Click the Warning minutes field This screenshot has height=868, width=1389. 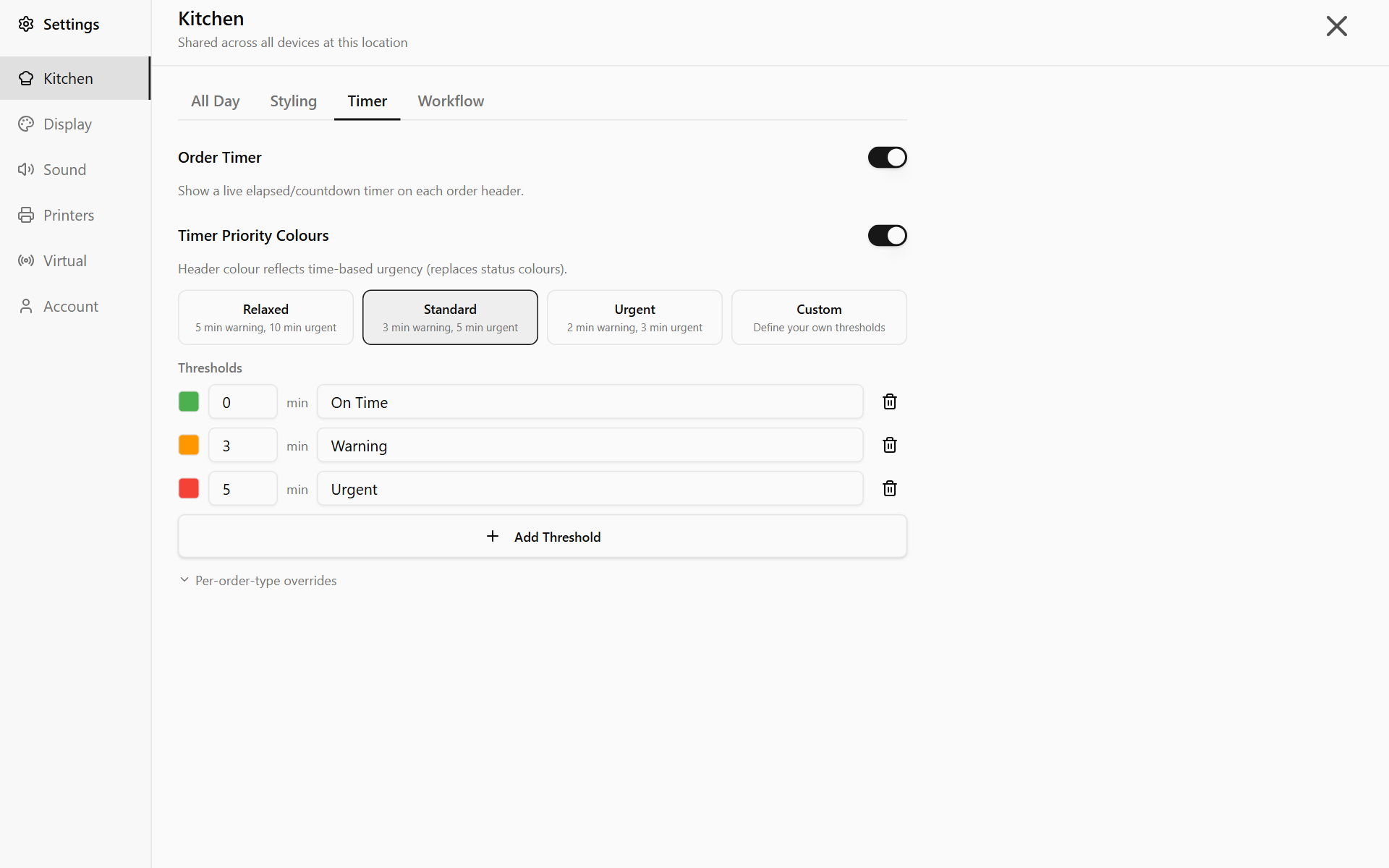point(243,446)
